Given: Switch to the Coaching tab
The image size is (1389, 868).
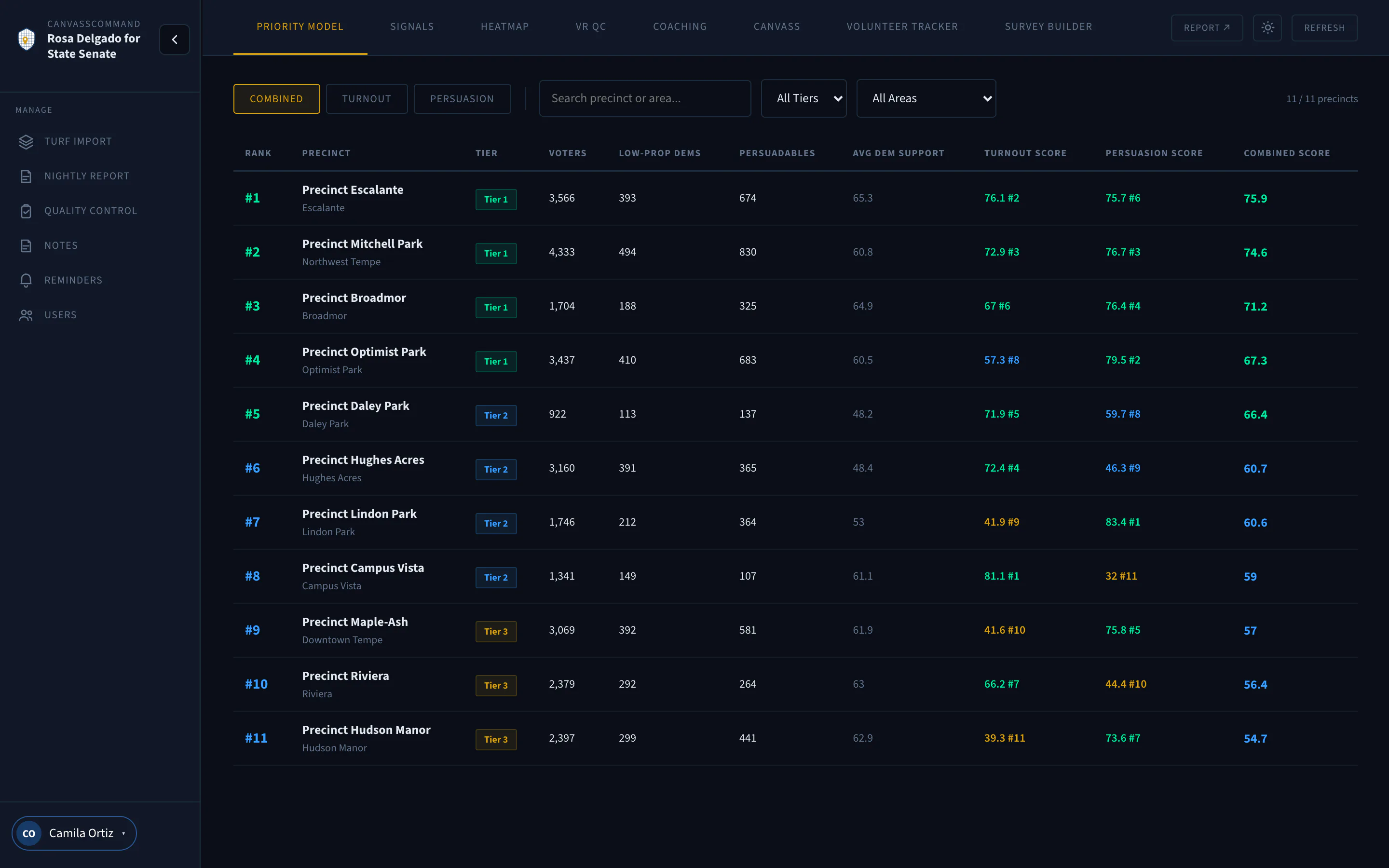Looking at the screenshot, I should tap(680, 27).
